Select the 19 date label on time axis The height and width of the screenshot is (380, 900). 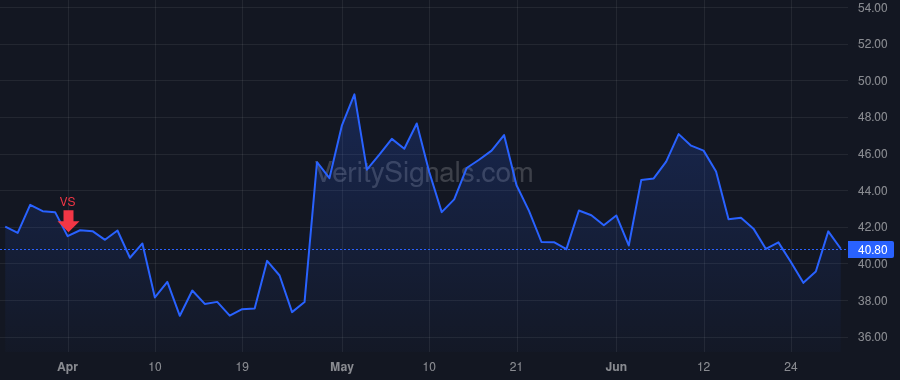click(x=242, y=367)
